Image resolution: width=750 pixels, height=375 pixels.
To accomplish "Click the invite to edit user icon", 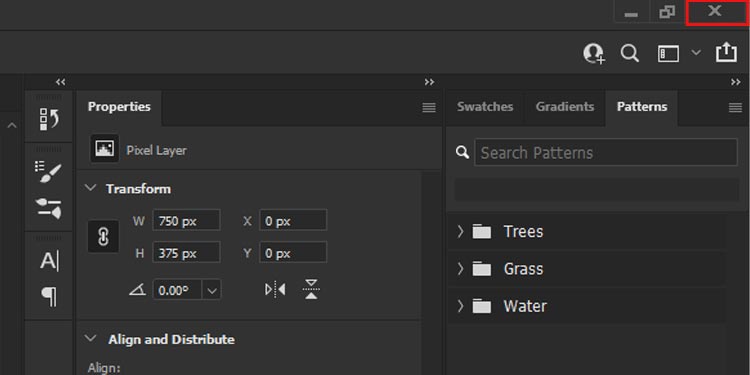I will click(594, 53).
